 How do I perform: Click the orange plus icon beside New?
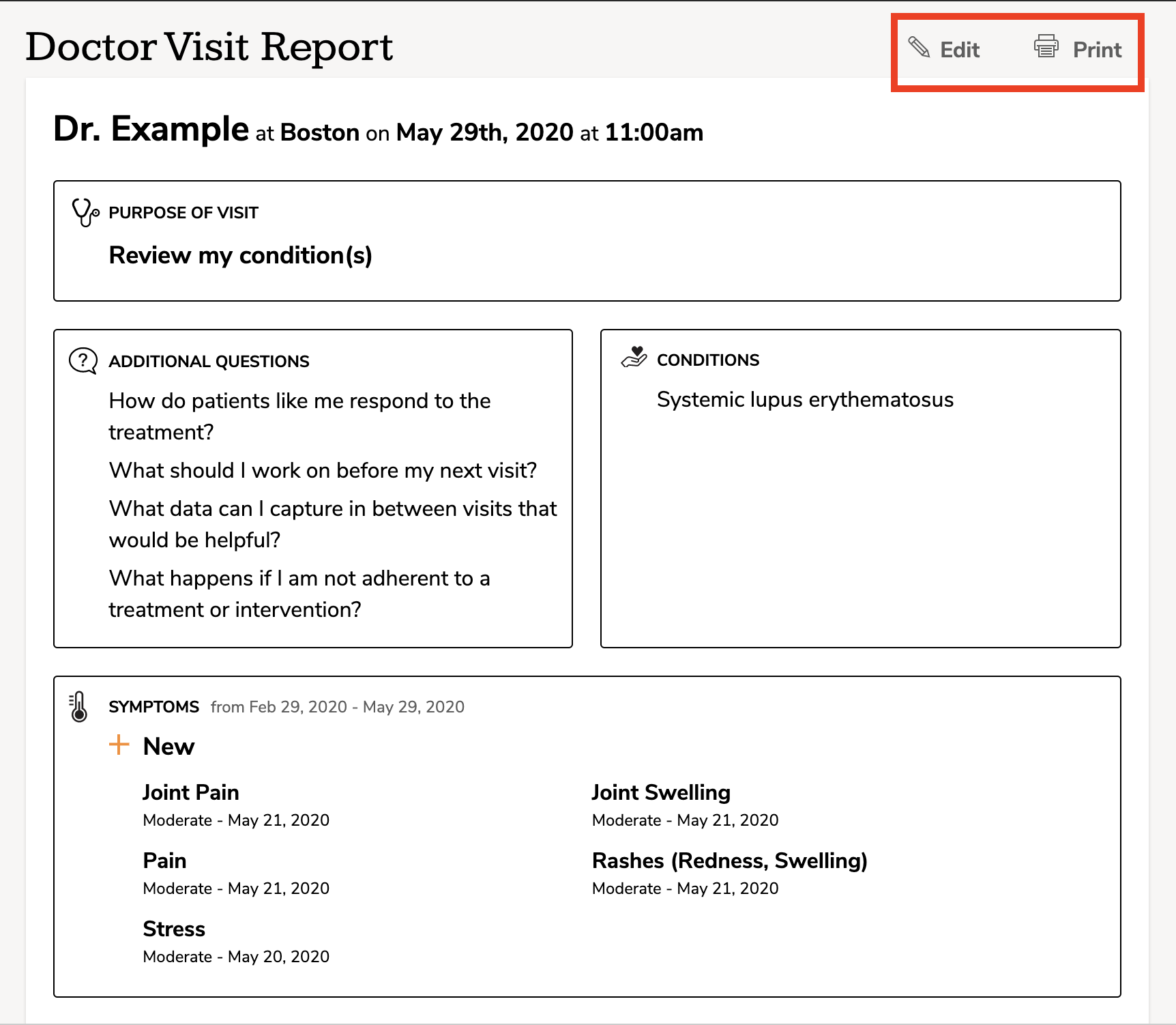pos(119,745)
